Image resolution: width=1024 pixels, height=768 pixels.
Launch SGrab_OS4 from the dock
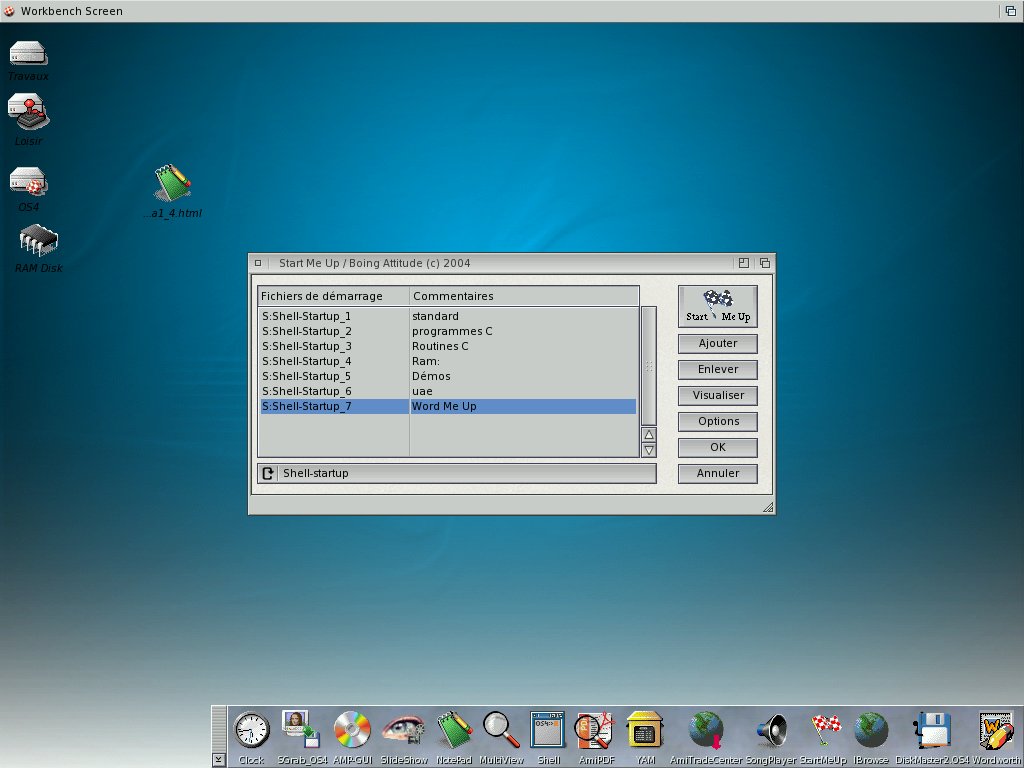[x=301, y=730]
